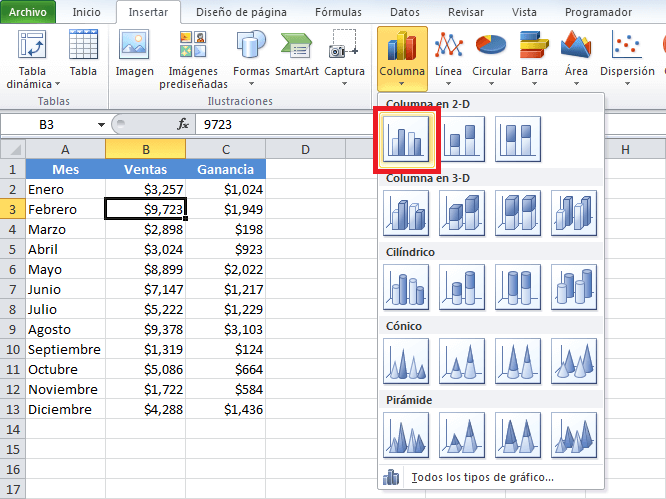Select the 3-D column chart
The height and width of the screenshot is (499, 666).
pos(574,213)
